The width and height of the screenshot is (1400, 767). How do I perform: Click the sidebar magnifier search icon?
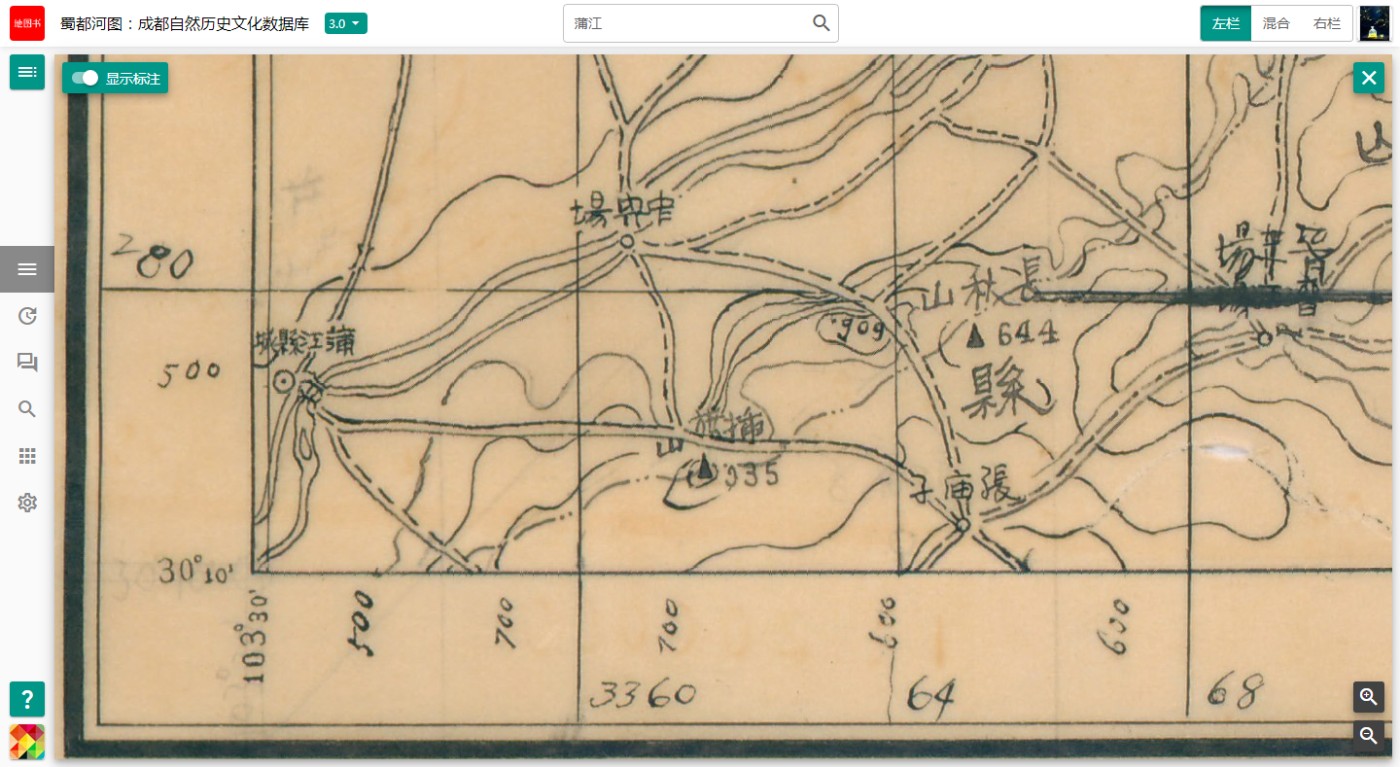click(27, 409)
